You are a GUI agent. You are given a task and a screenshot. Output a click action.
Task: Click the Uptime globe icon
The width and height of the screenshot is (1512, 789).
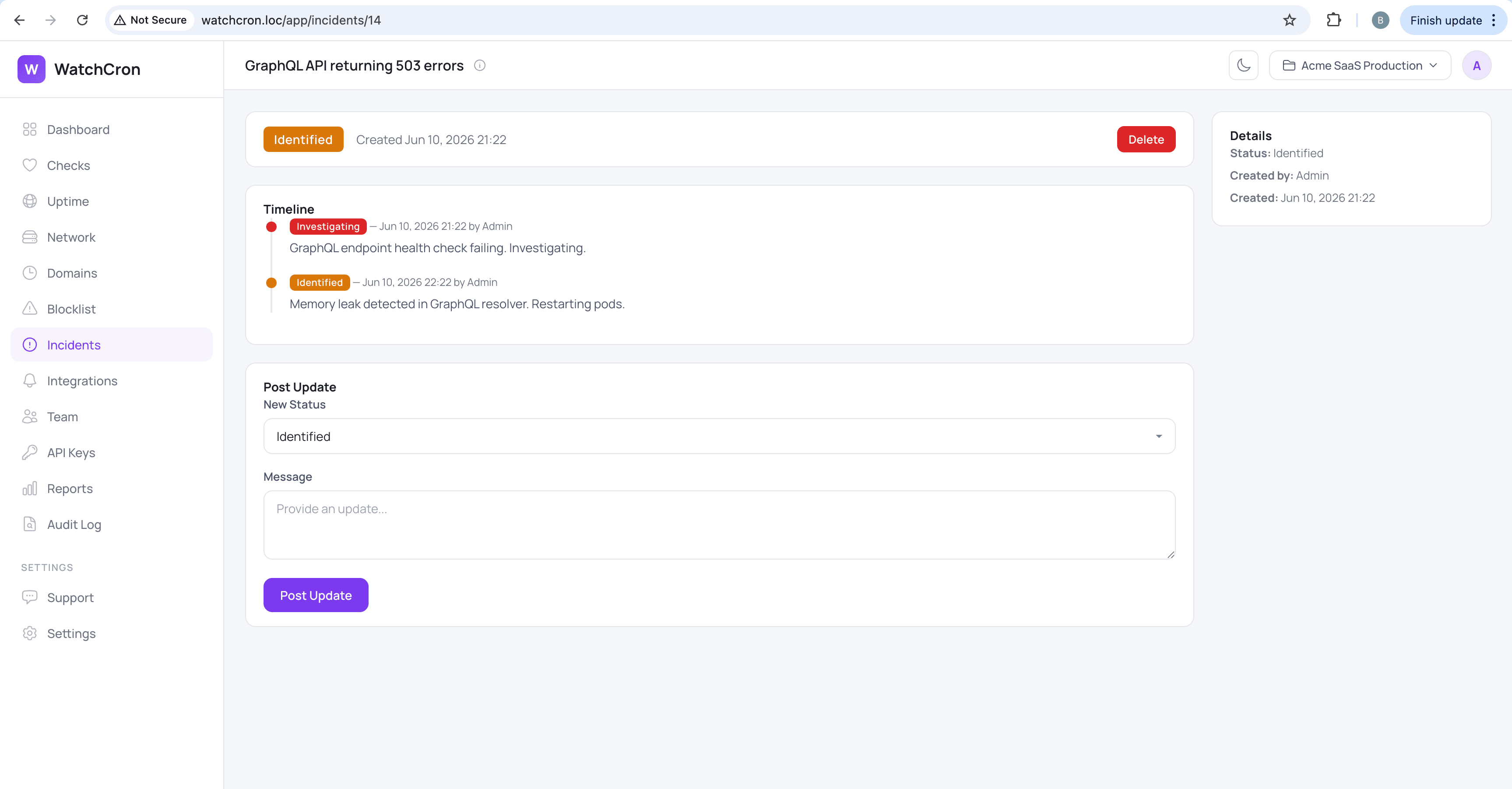pos(29,201)
